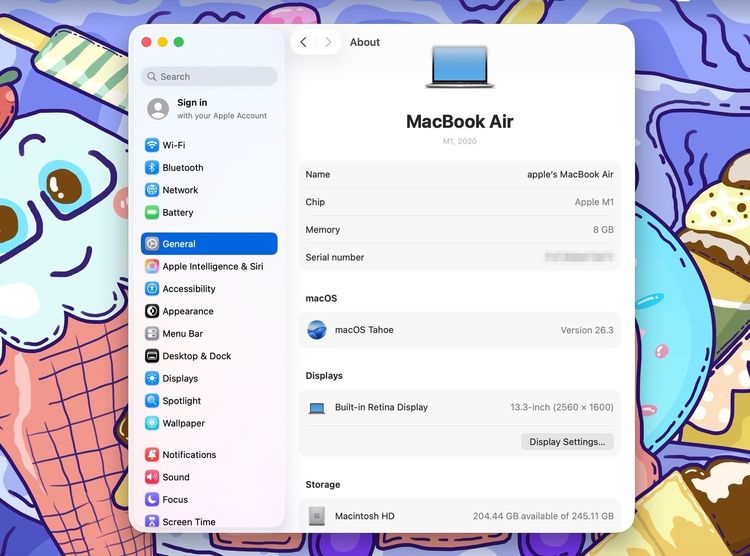
Task: Go forward with the right chevron button
Action: coord(328,42)
